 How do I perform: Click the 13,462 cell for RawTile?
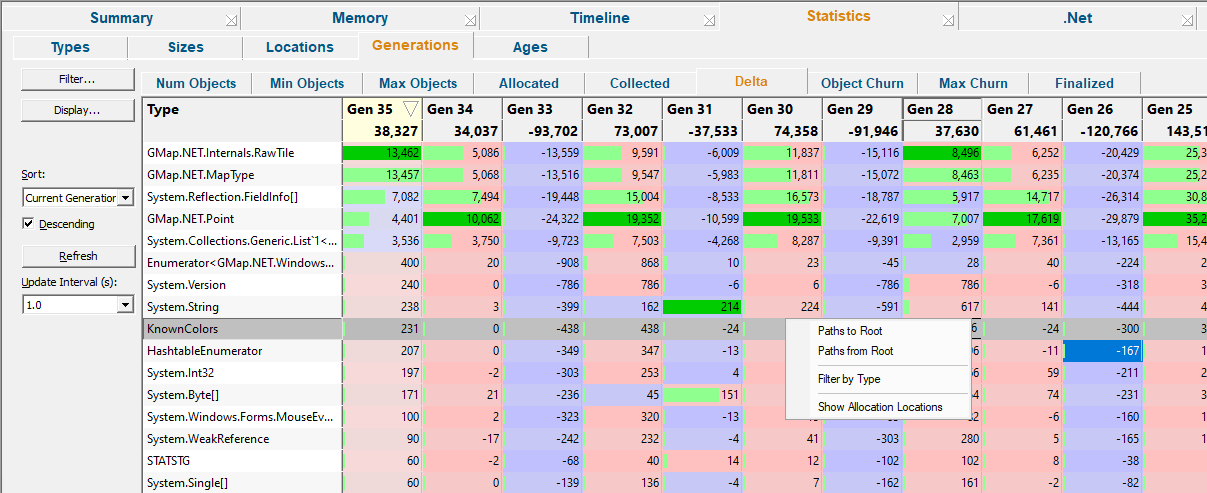tap(382, 153)
